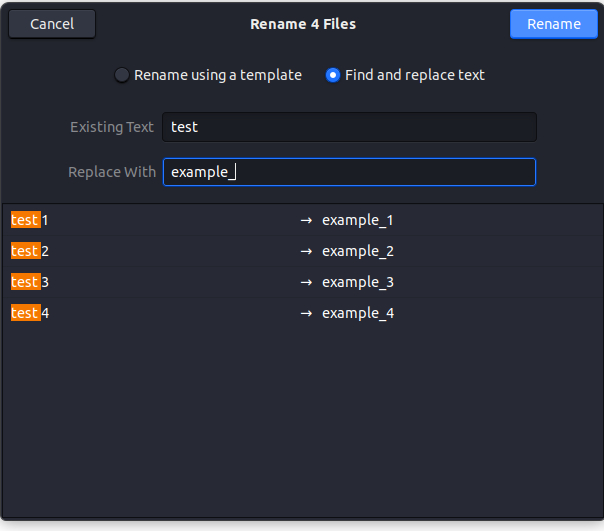Click the Cancel button
Viewport: 604px width, 531px height.
(x=52, y=24)
